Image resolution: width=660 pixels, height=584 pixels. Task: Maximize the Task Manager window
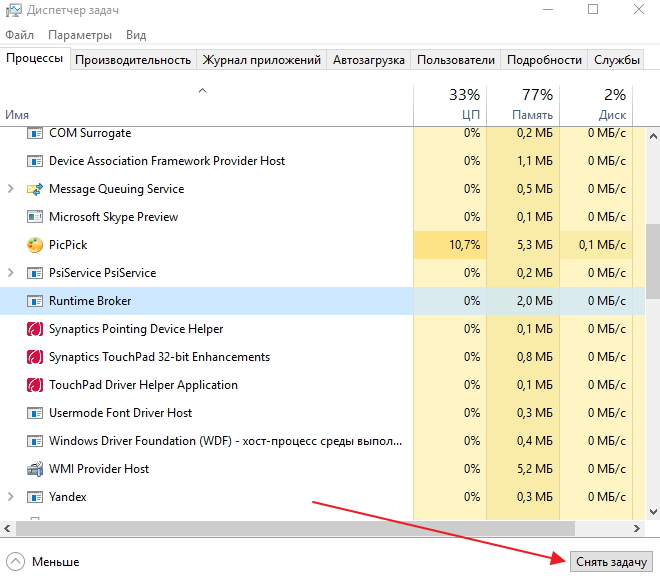point(593,9)
